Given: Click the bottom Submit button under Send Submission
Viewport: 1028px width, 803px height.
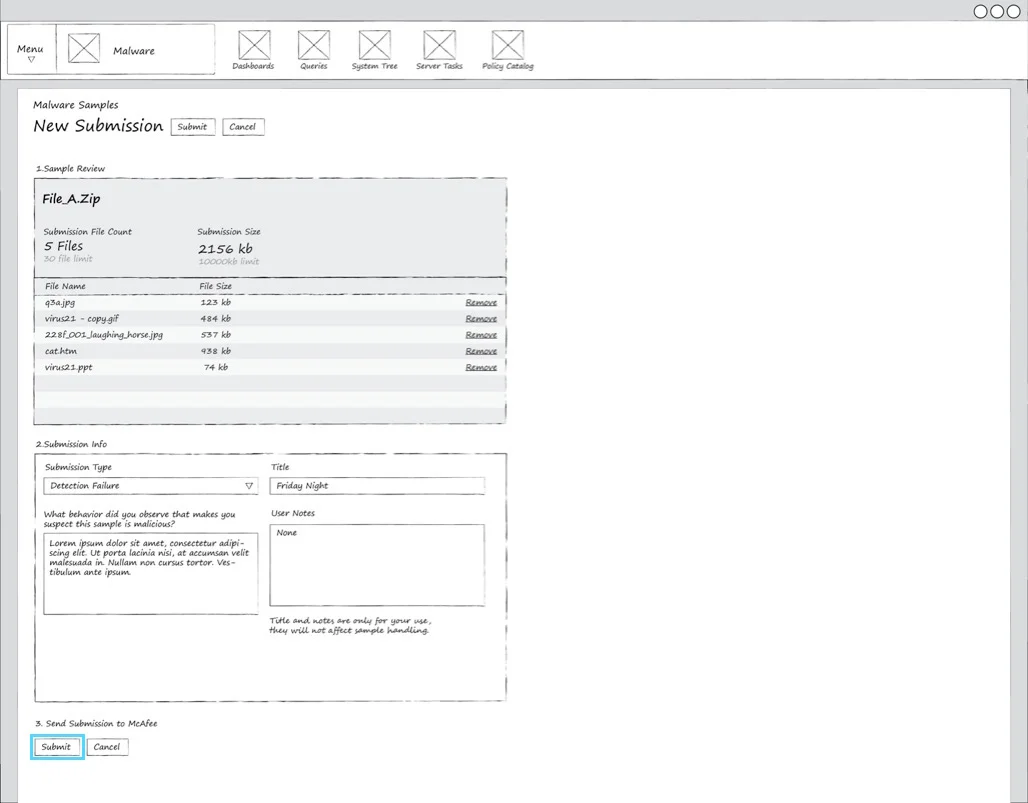Looking at the screenshot, I should (57, 747).
